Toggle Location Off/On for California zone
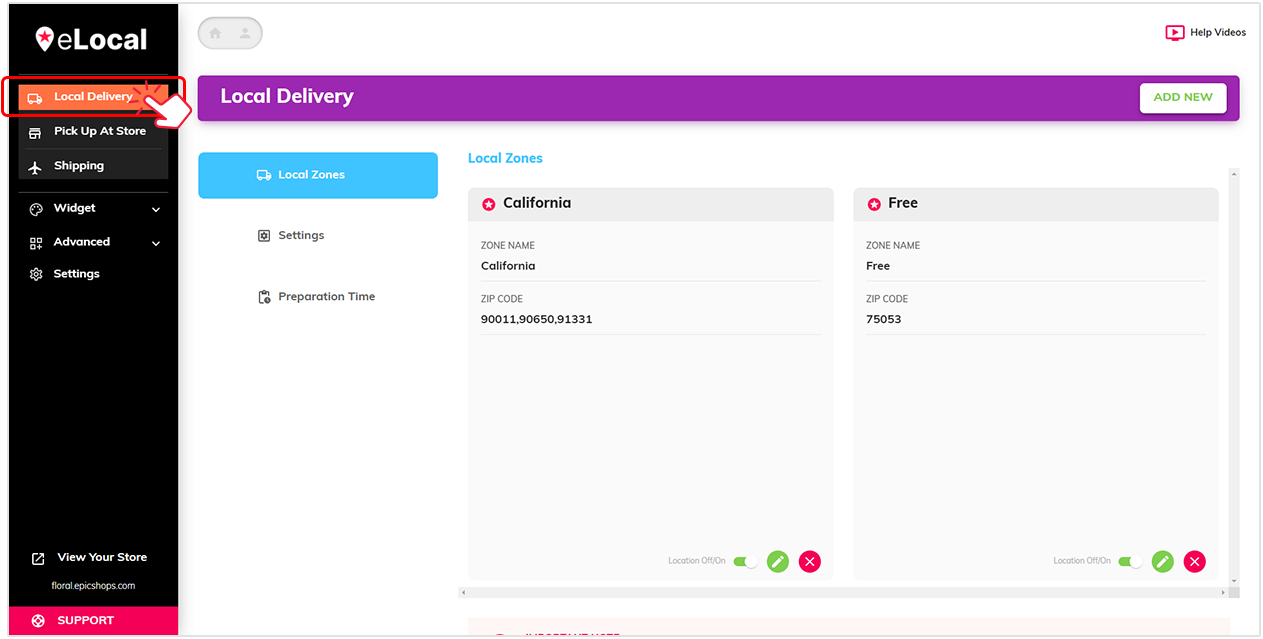The height and width of the screenshot is (639, 1263). tap(745, 561)
